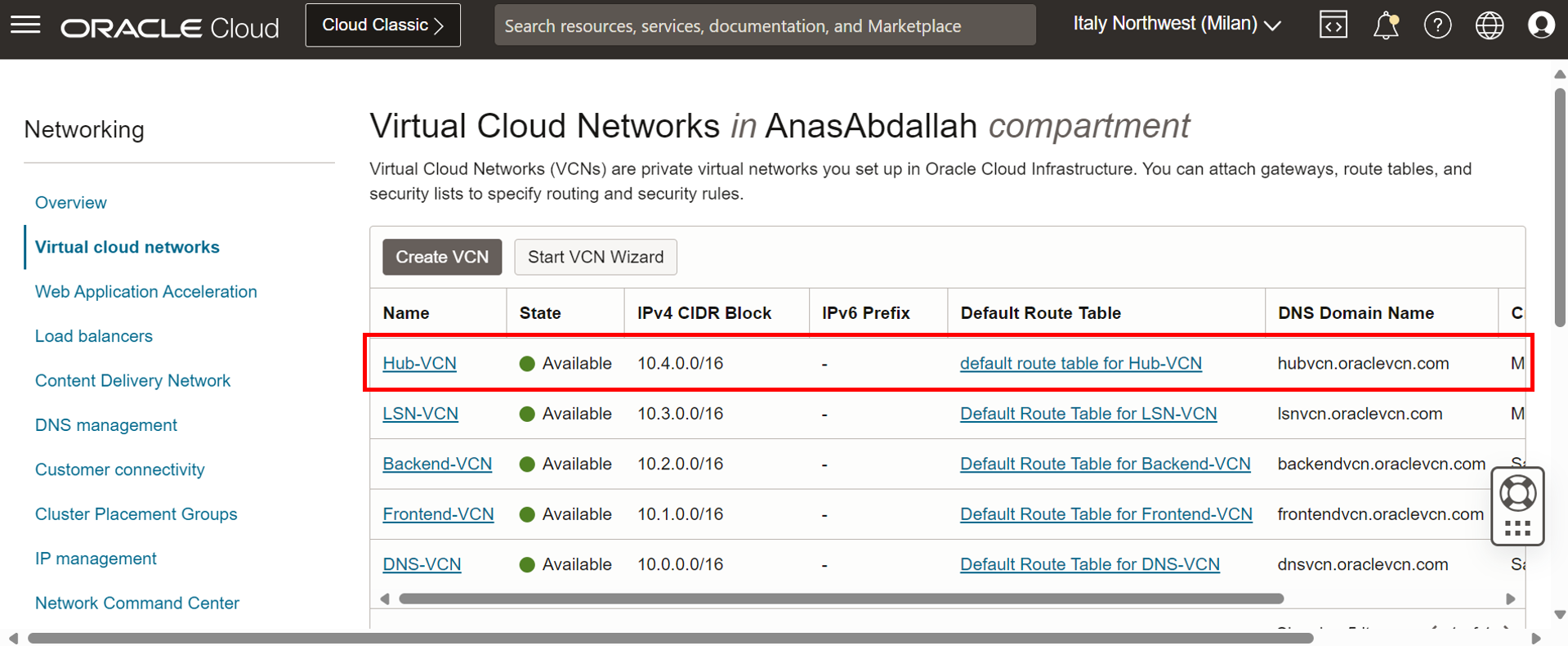The height and width of the screenshot is (646, 1568).
Task: Open Web Application Acceleration
Action: click(x=145, y=292)
